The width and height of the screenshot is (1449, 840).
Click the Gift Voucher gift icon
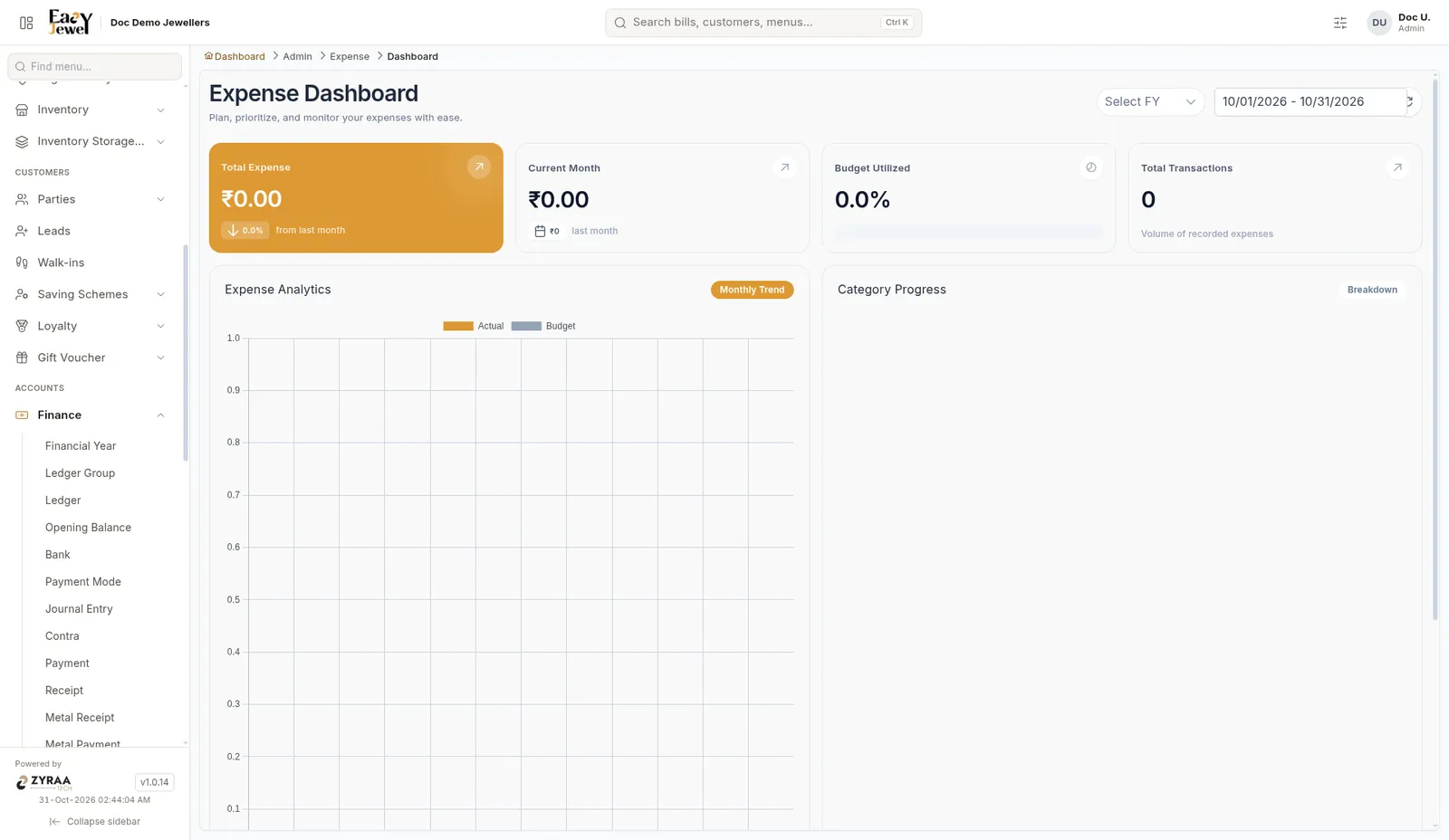coord(22,358)
